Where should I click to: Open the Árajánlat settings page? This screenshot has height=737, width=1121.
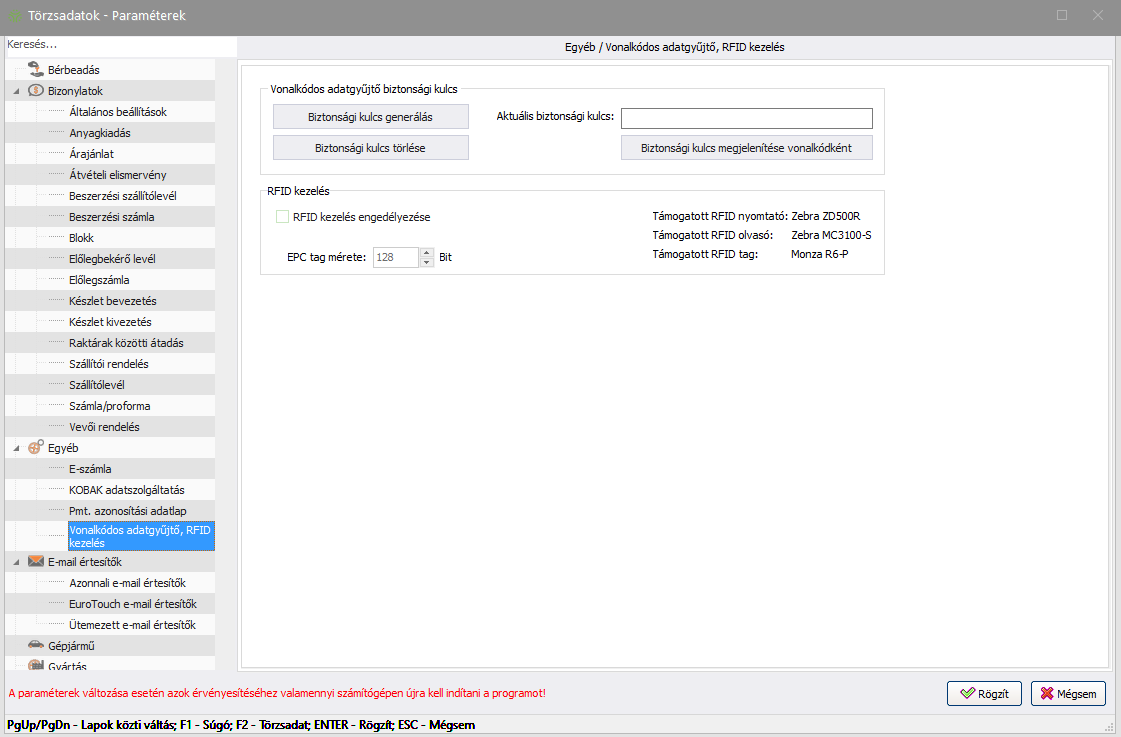[91, 154]
